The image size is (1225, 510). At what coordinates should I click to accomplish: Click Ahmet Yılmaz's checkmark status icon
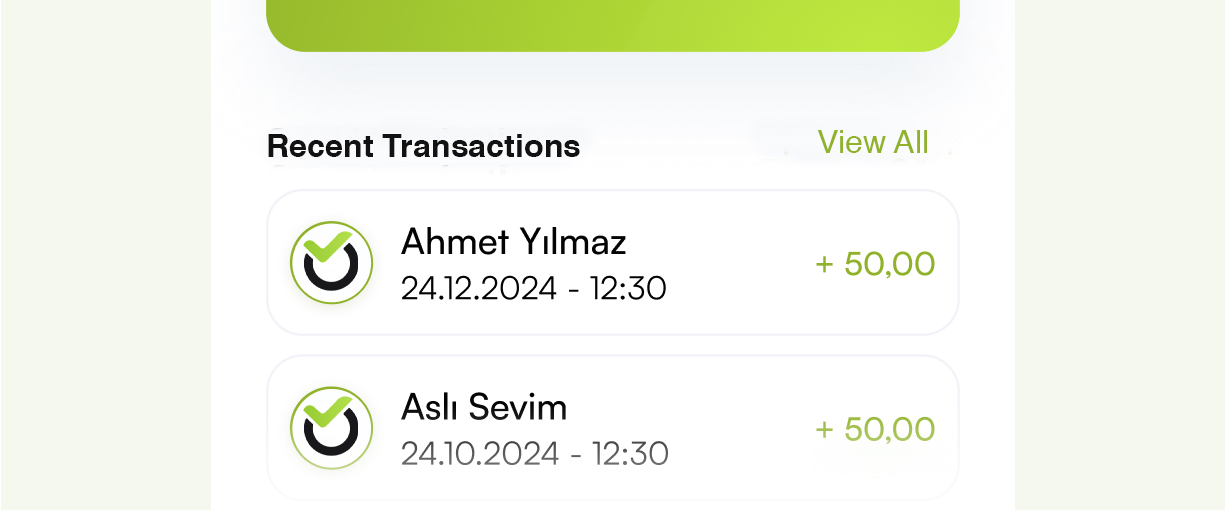[x=331, y=263]
